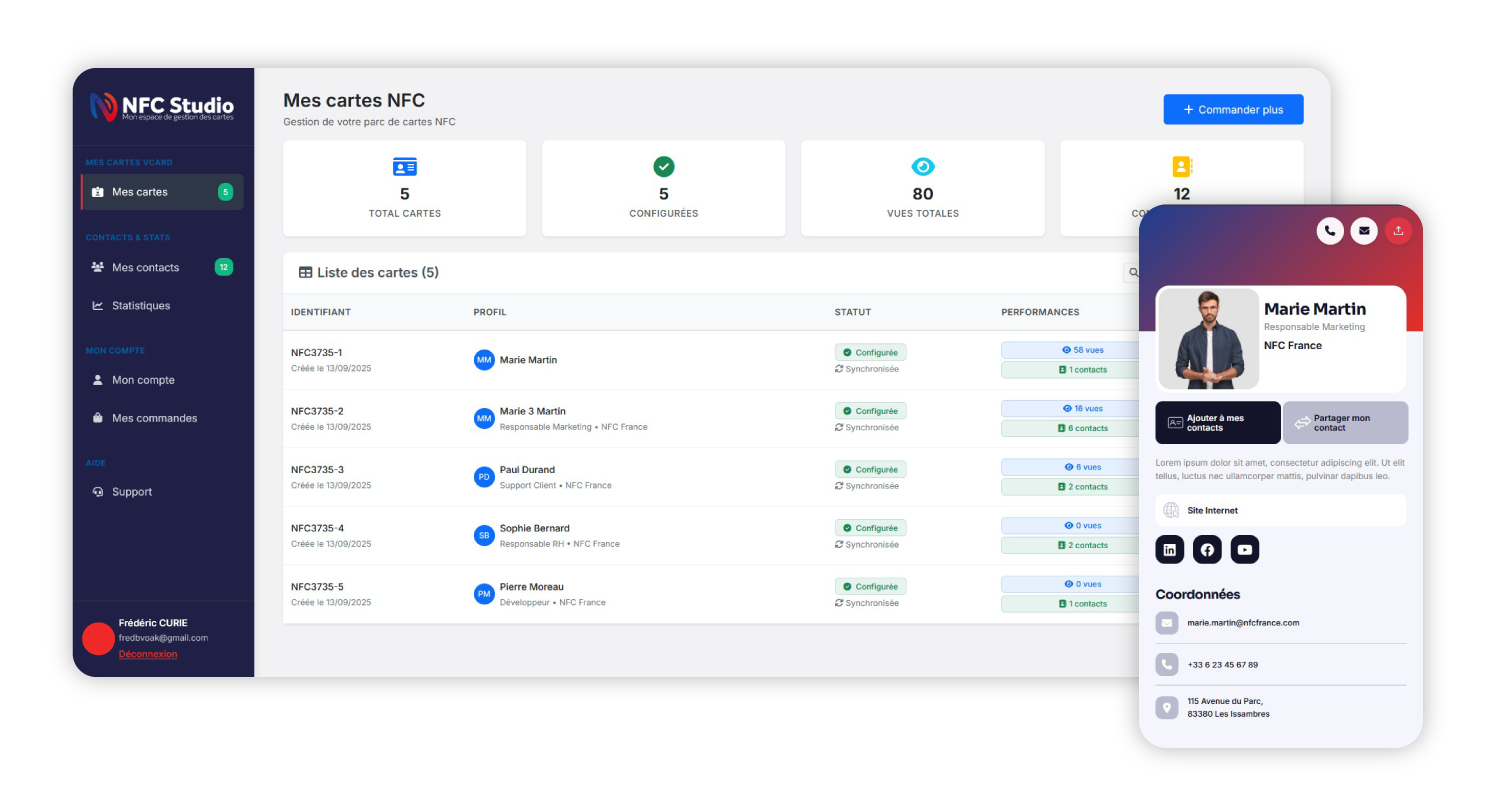
Task: Open Mes commandes in sidebar
Action: 154,418
